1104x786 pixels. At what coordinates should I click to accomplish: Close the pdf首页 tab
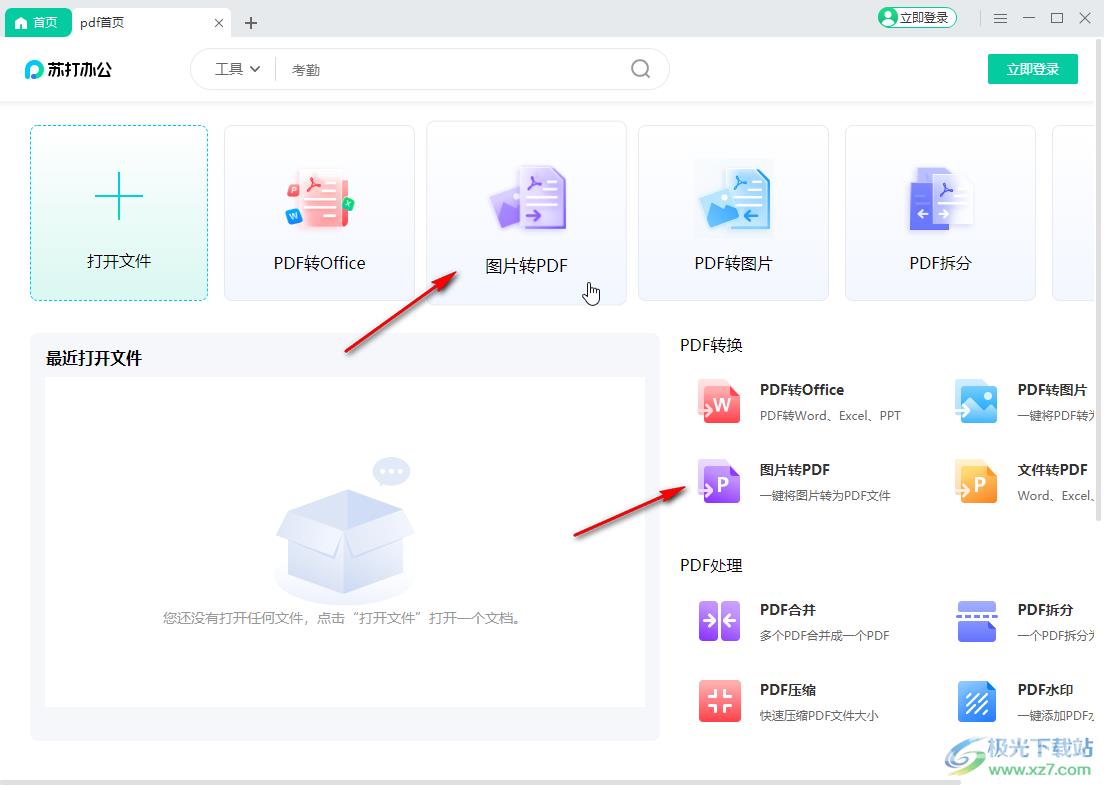218,23
